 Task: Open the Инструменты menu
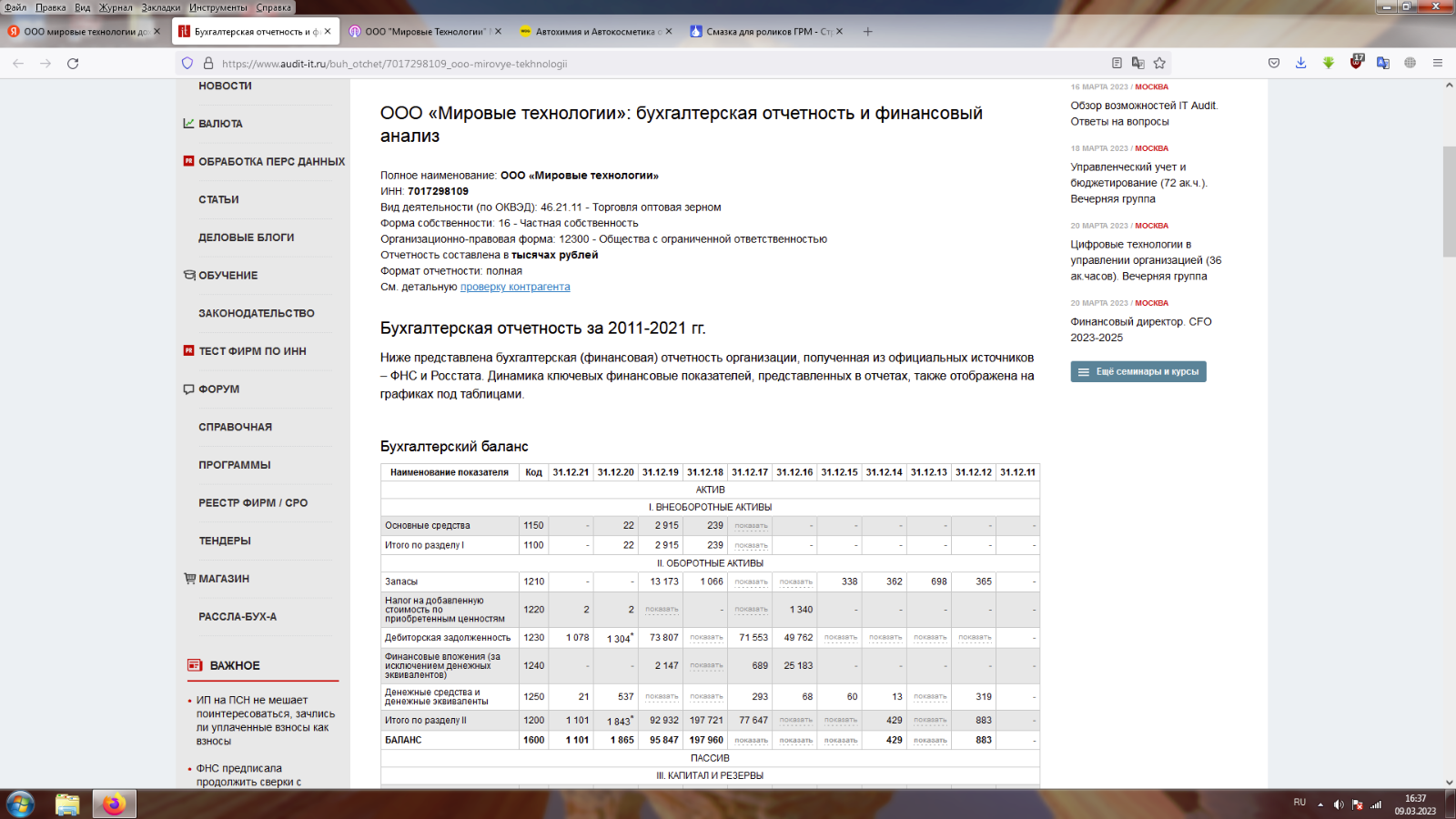[x=218, y=7]
